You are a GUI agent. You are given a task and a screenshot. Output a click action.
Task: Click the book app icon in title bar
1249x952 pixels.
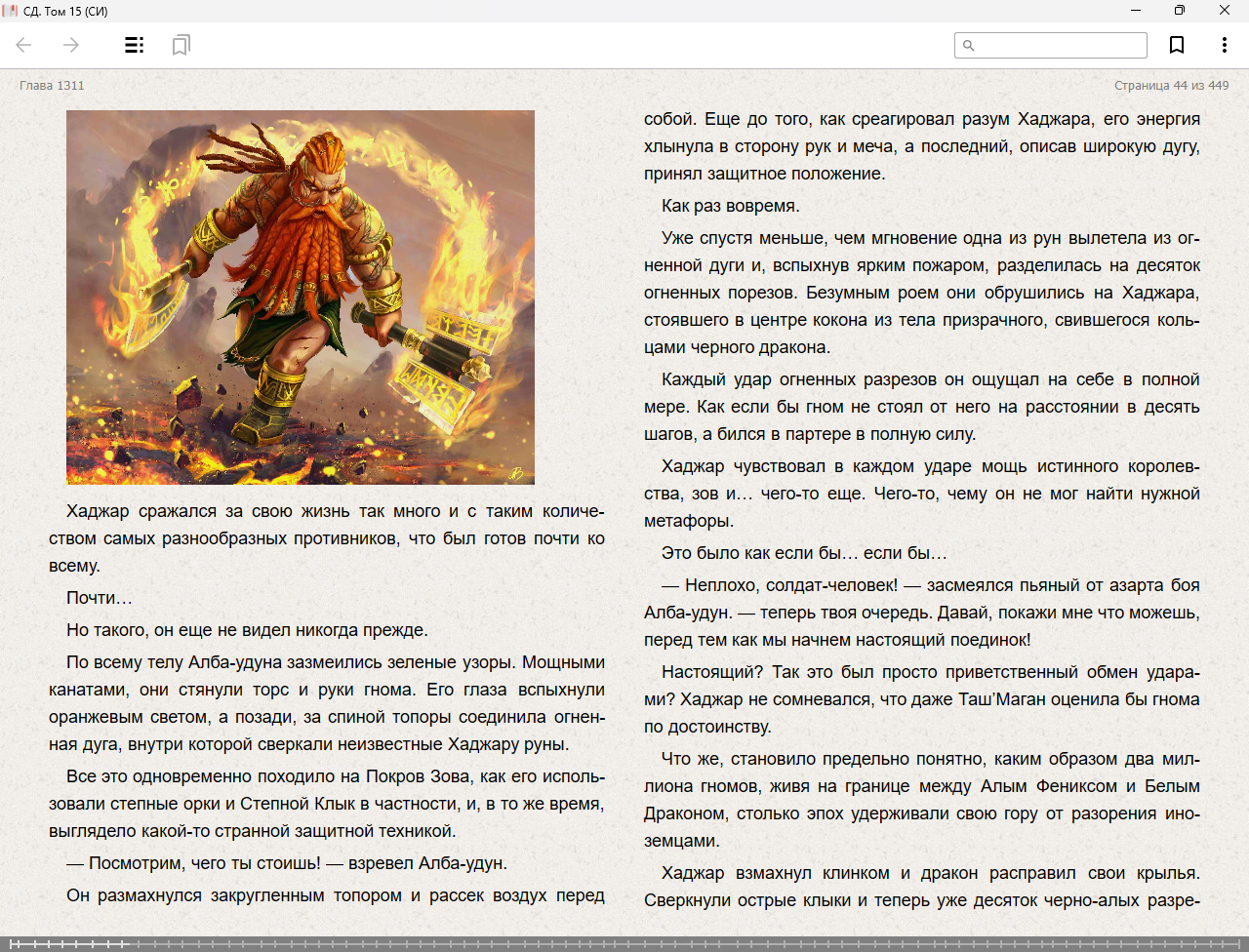[x=11, y=11]
